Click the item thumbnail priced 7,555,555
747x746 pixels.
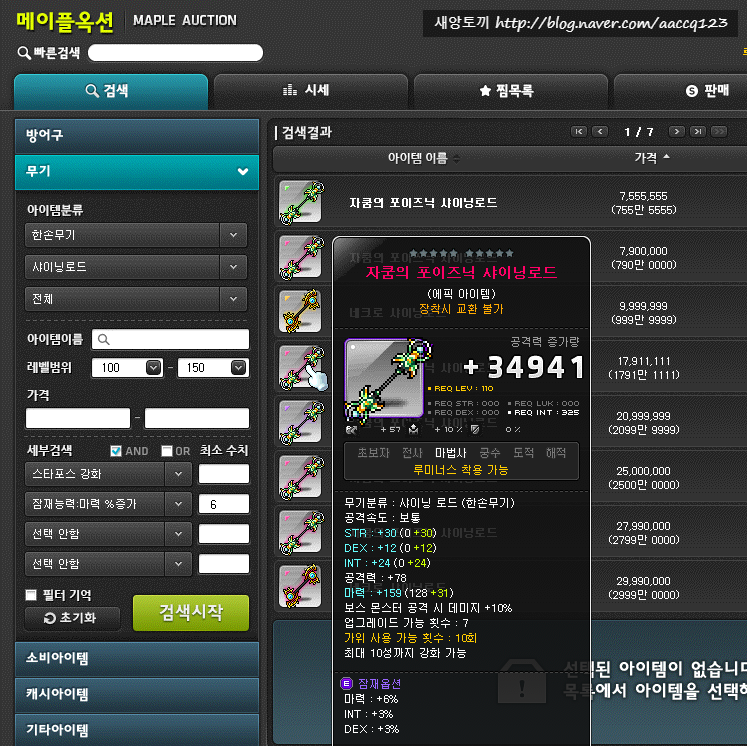(x=301, y=202)
